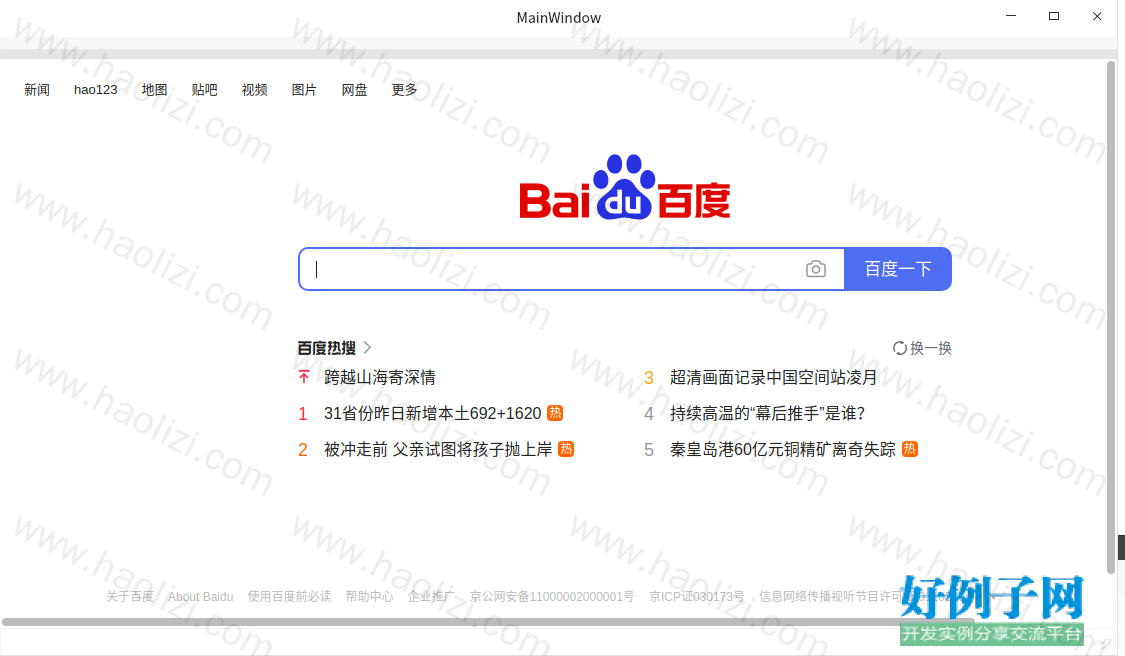Click the About Baidu footer link
Viewport: 1125px width, 656px height.
point(201,596)
